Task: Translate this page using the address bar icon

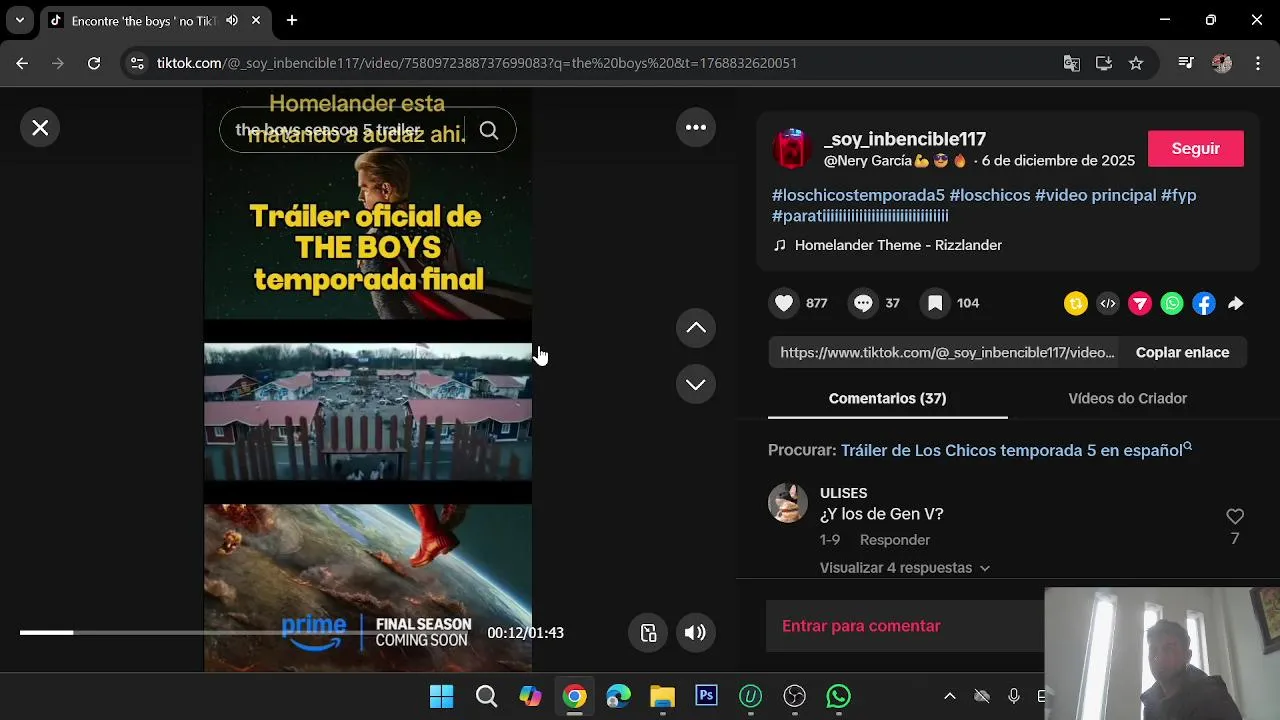Action: click(1071, 63)
